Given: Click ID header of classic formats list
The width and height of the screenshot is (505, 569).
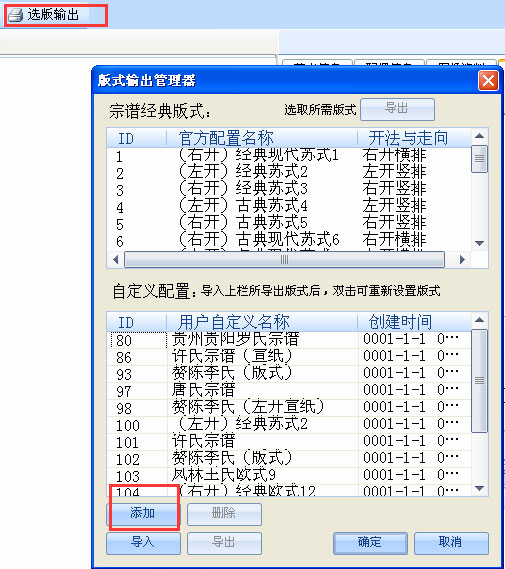Looking at the screenshot, I should [x=136, y=138].
